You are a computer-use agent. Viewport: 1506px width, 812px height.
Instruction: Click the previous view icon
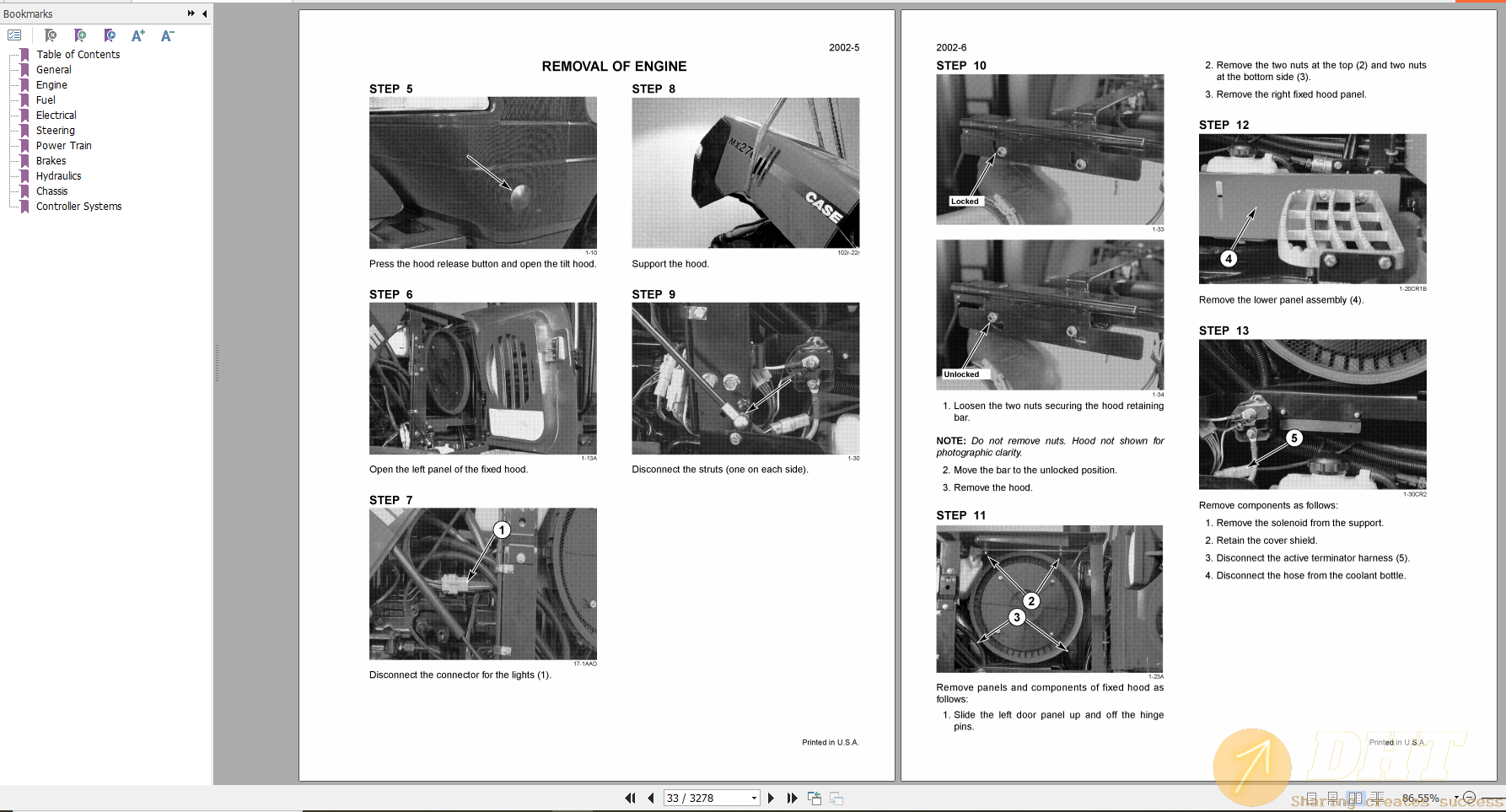tap(815, 798)
